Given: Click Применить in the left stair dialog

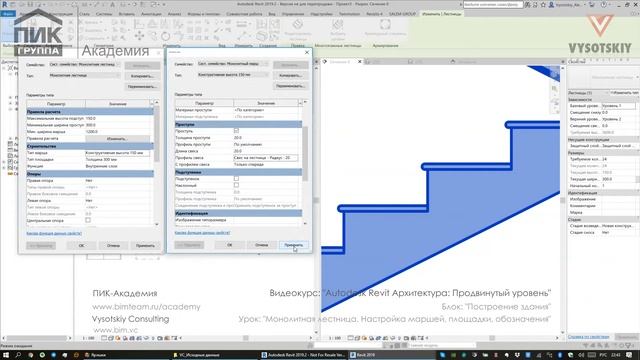Looking at the screenshot, I should tap(145, 246).
